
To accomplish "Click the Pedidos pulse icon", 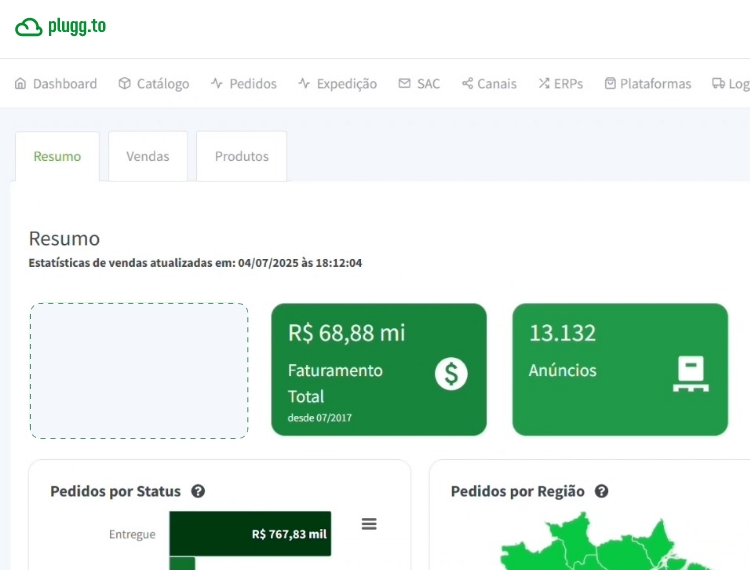I will (x=217, y=84).
